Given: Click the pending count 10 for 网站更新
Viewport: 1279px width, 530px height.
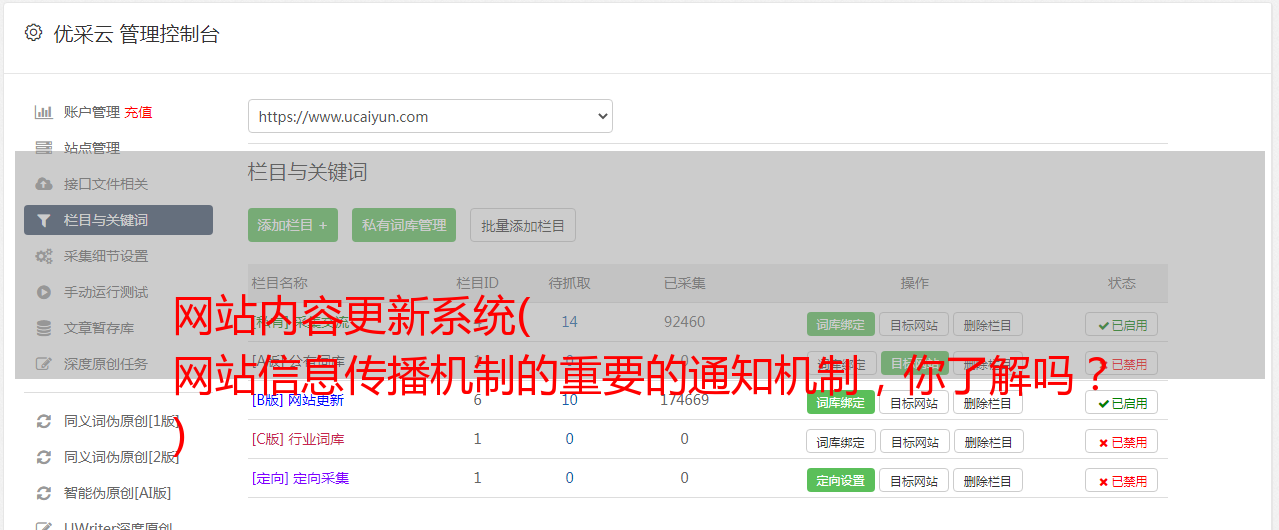Looking at the screenshot, I should (x=569, y=400).
